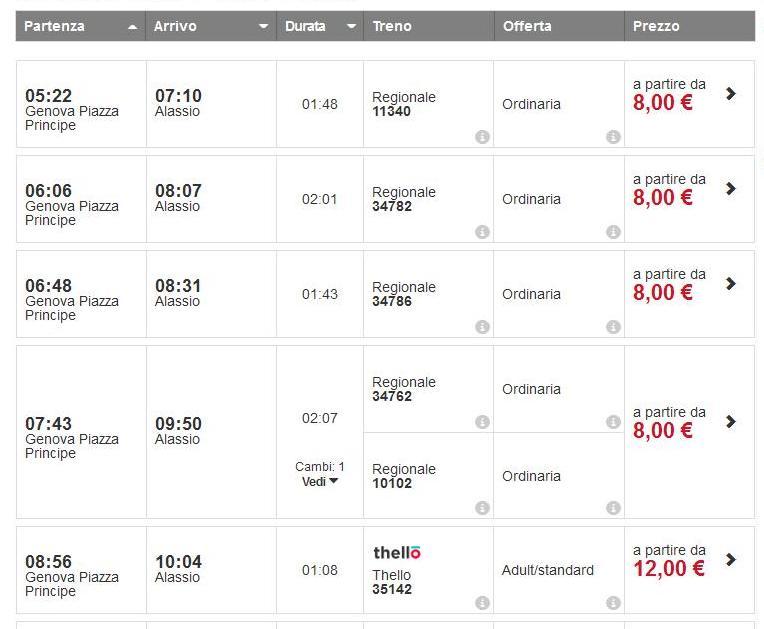764x629 pixels.
Task: Sort results by Durata column arrow
Action: click(352, 27)
